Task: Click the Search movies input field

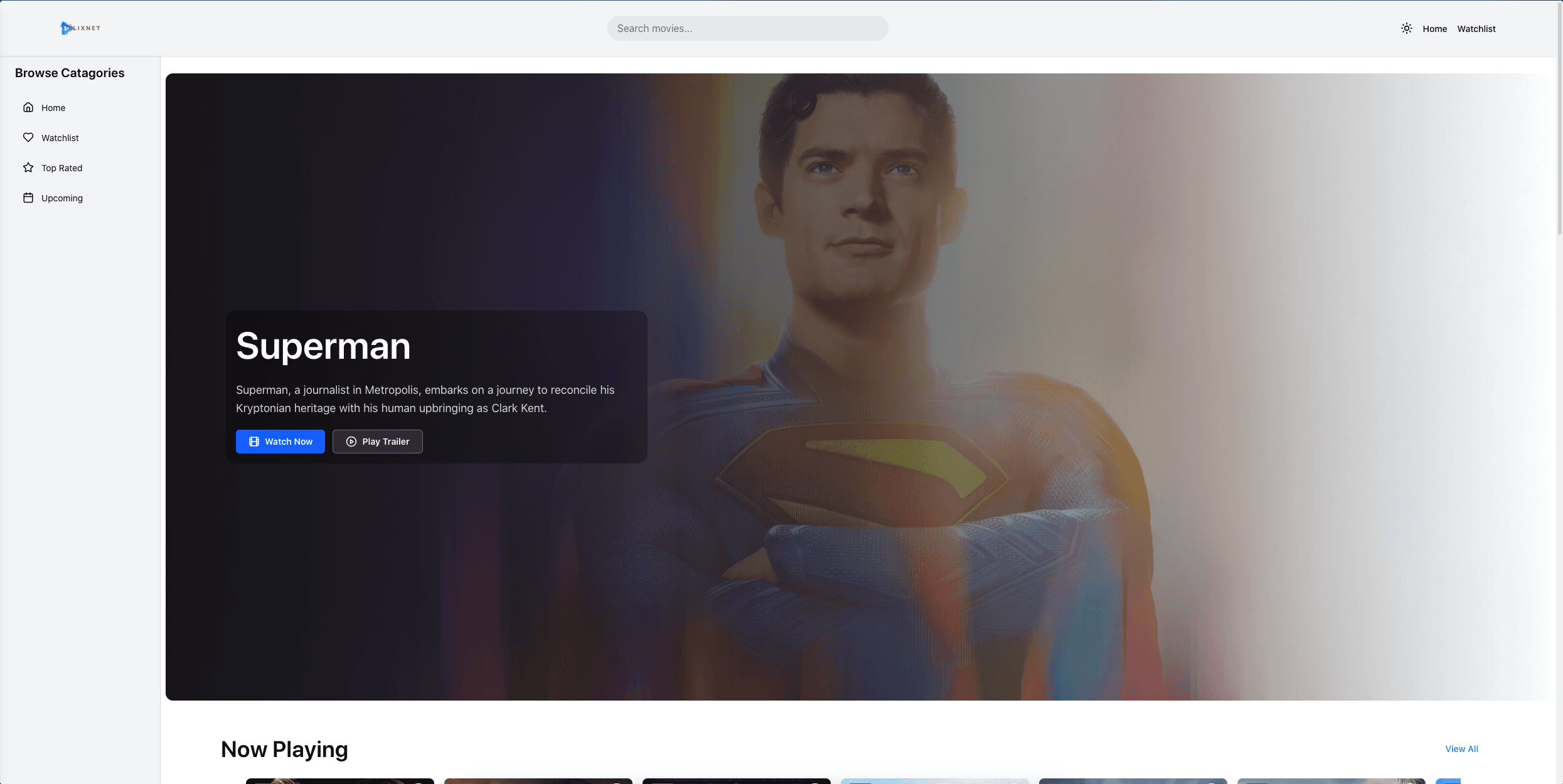Action: pyautogui.click(x=747, y=28)
